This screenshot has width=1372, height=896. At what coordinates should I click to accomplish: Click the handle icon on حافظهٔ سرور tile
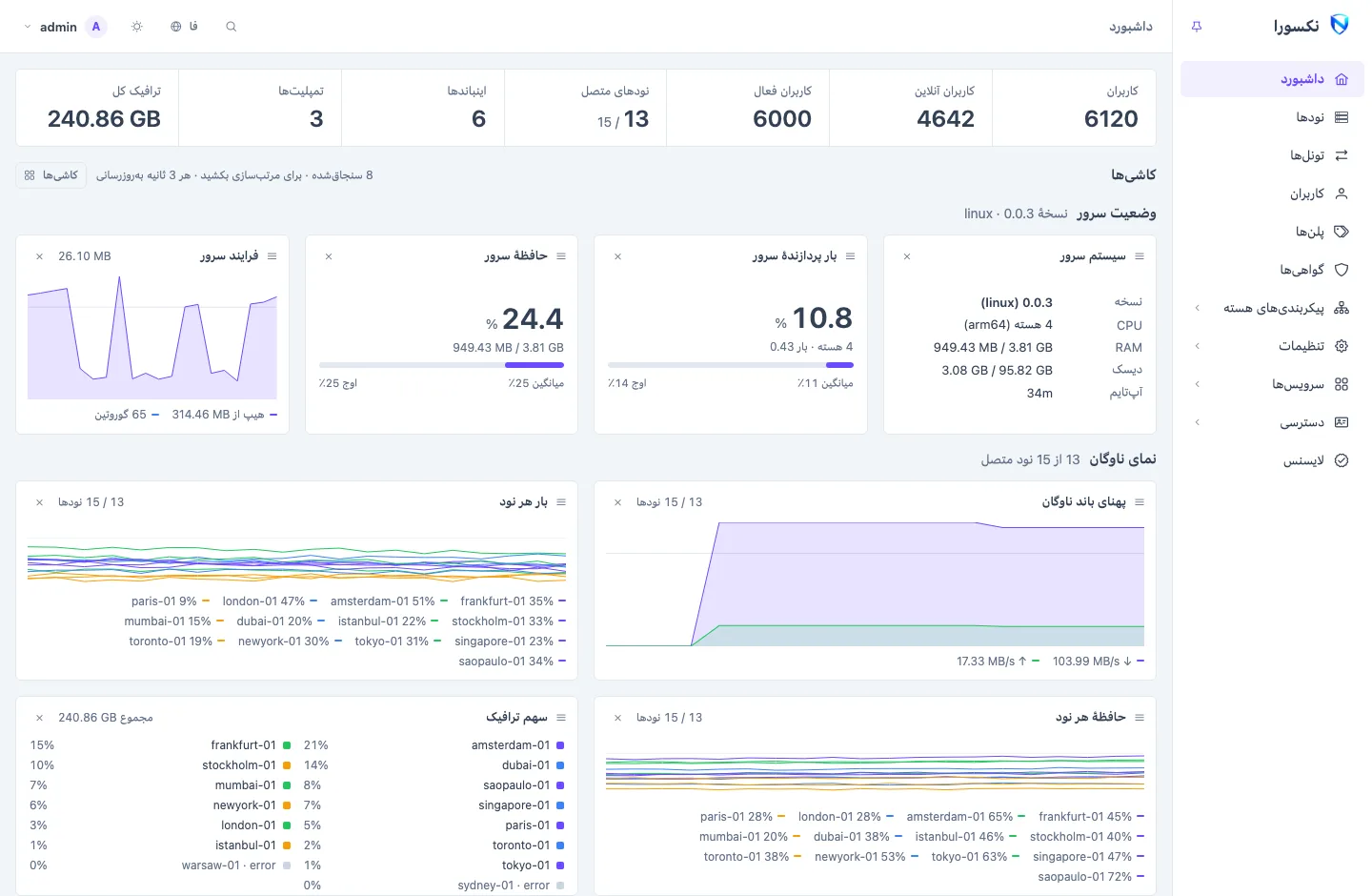(561, 256)
